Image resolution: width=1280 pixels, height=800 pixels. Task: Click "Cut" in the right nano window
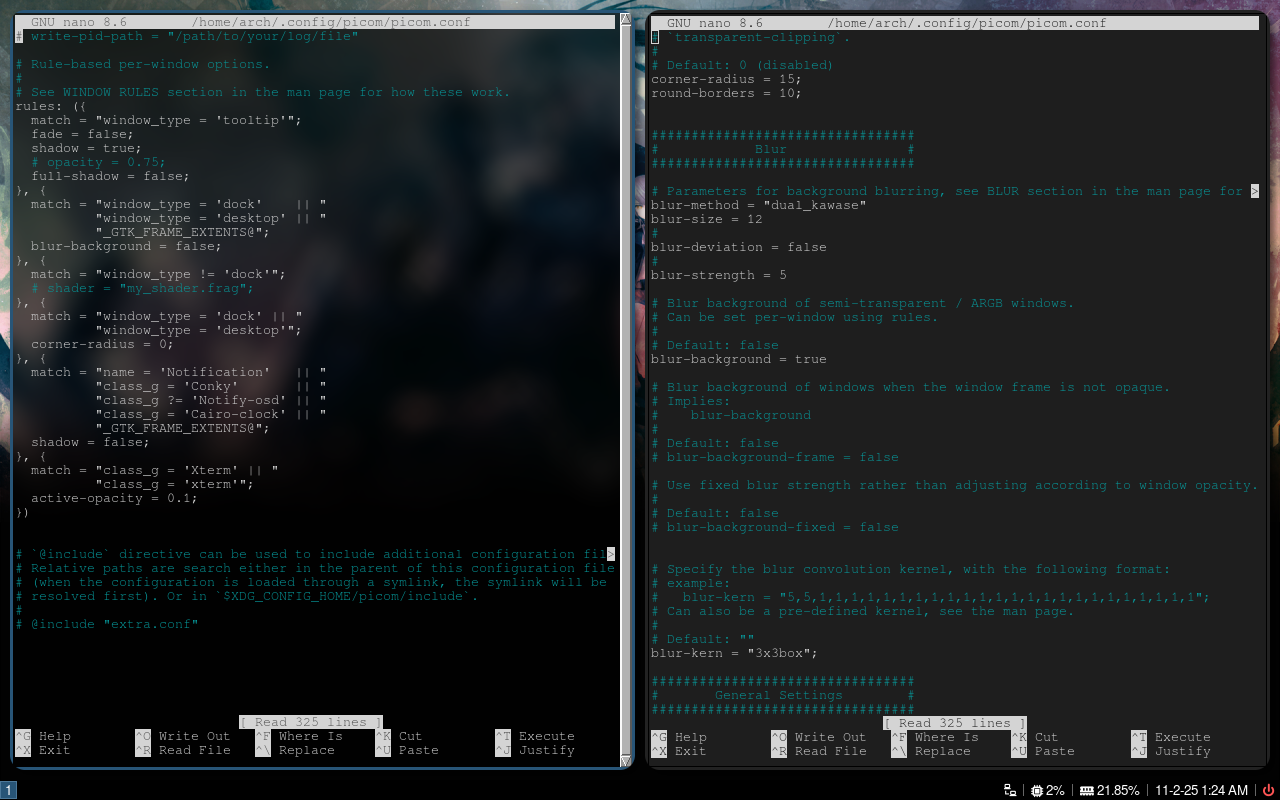point(1047,737)
